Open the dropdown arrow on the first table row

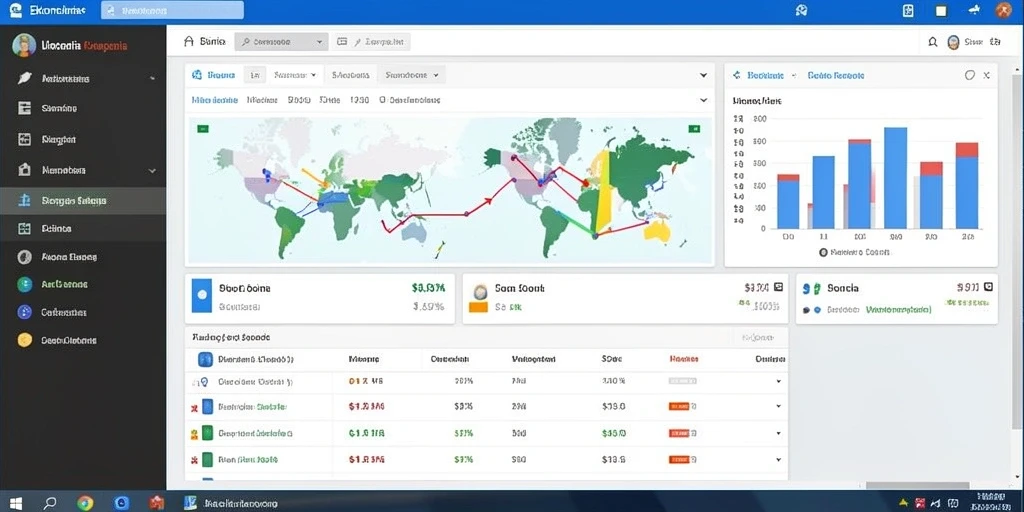pyautogui.click(x=778, y=381)
